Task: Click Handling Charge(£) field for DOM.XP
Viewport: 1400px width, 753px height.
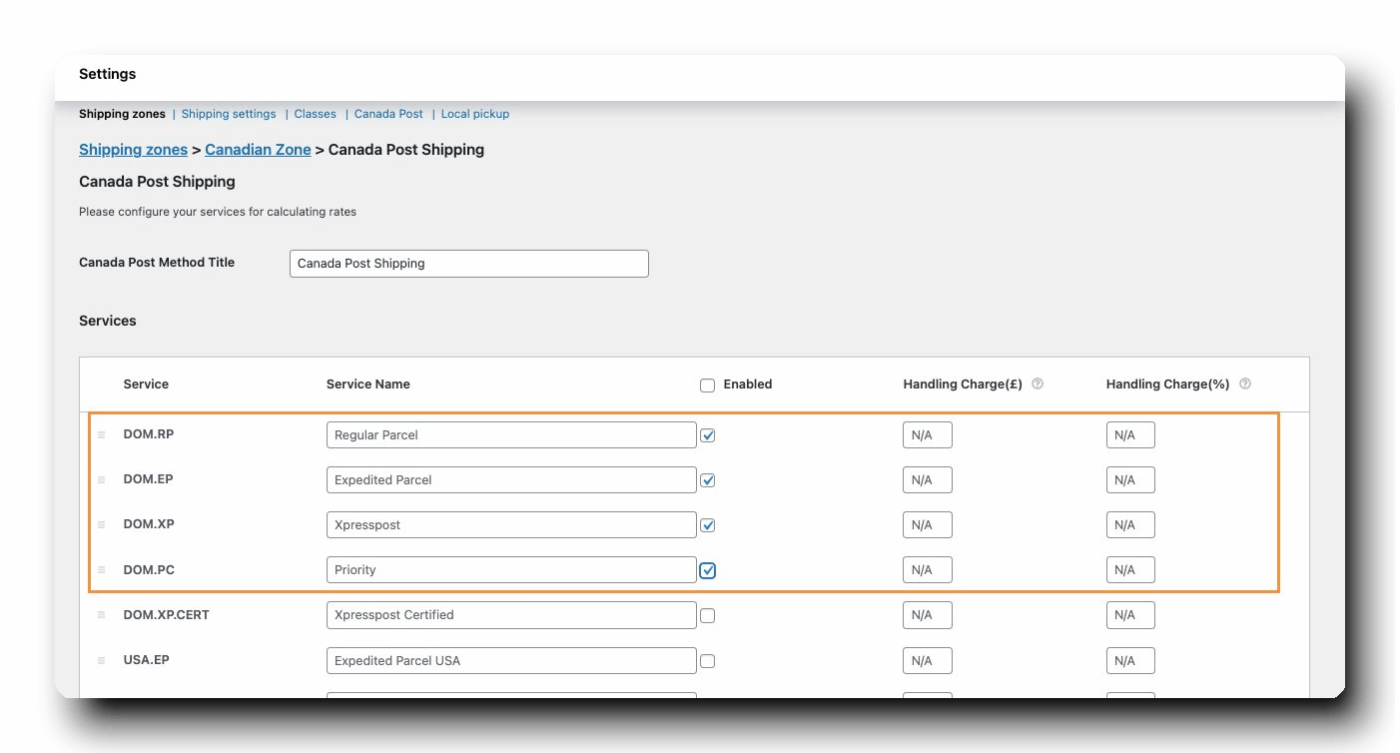Action: [x=927, y=525]
